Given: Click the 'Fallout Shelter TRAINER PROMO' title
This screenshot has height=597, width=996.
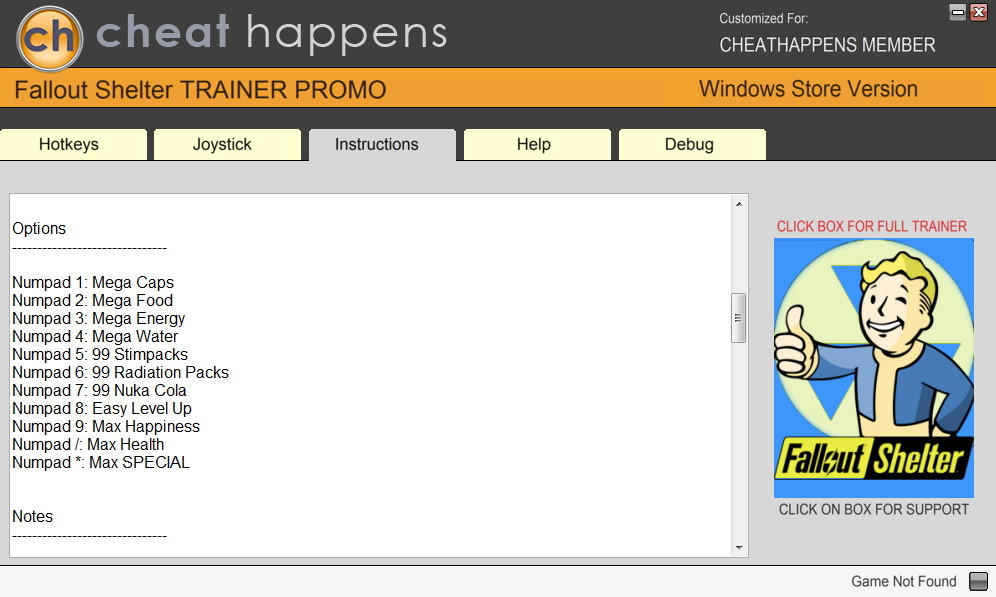Looking at the screenshot, I should [200, 90].
